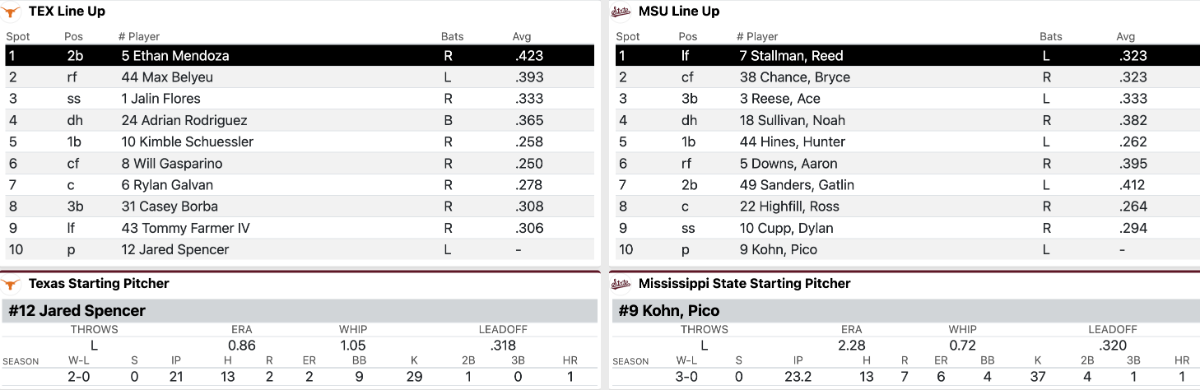The width and height of the screenshot is (1200, 390).
Task: Select Kohn, Pico pitcher row in MSU lineup
Action: coord(905,250)
